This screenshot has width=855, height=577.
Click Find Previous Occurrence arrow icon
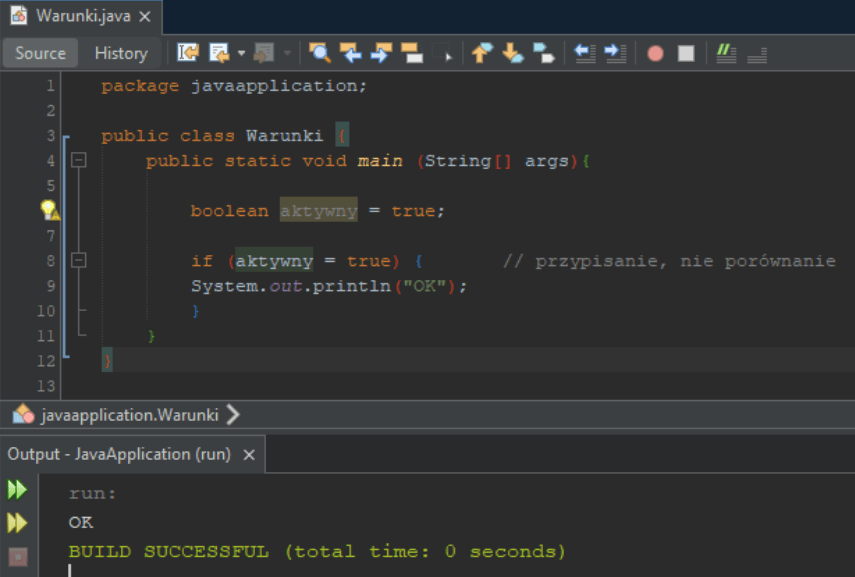coord(350,53)
